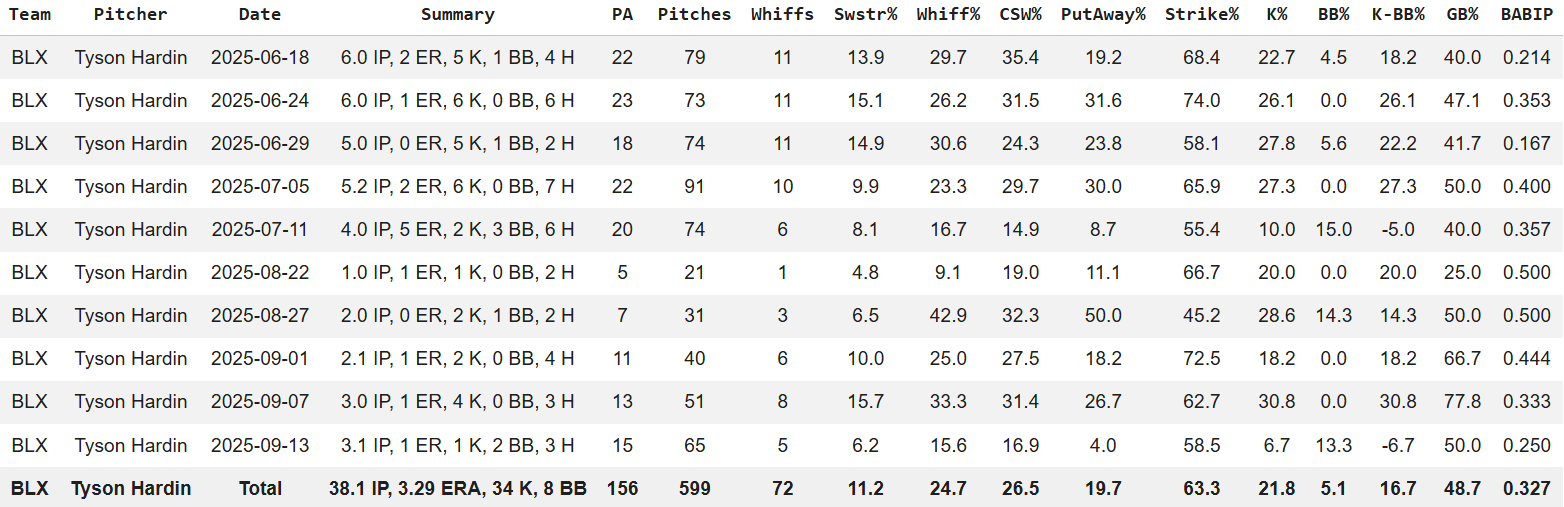This screenshot has width=1564, height=507.
Task: Select the 2025-09-13 date cell
Action: pos(260,445)
